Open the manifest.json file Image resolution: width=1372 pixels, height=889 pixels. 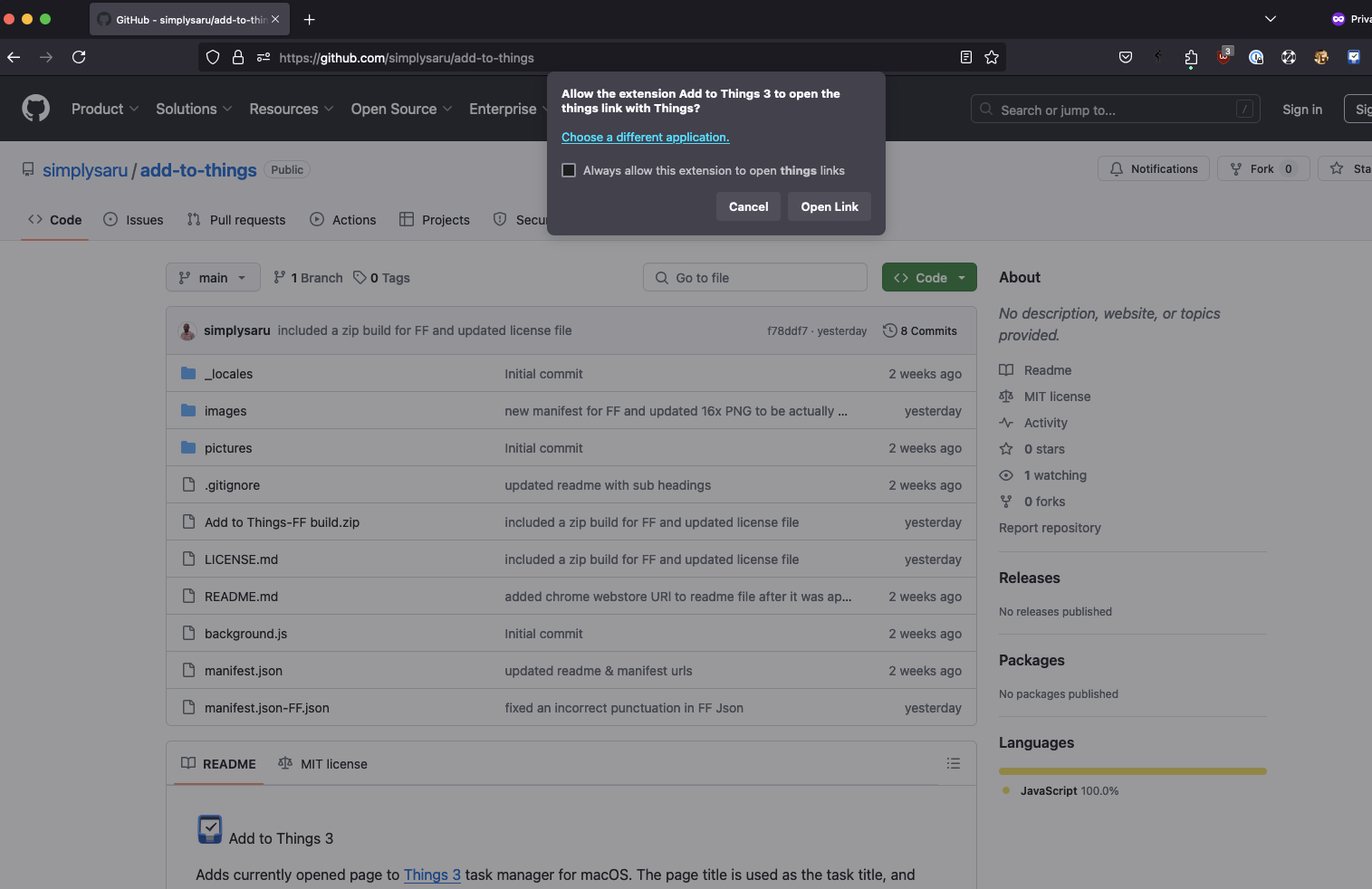[x=244, y=671]
